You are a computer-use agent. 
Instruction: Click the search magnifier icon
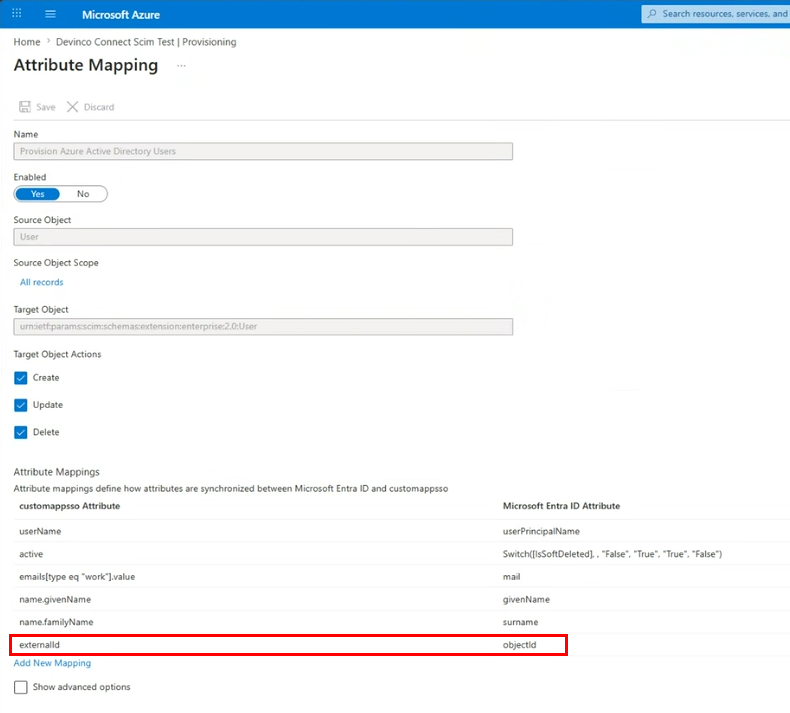pyautogui.click(x=652, y=14)
